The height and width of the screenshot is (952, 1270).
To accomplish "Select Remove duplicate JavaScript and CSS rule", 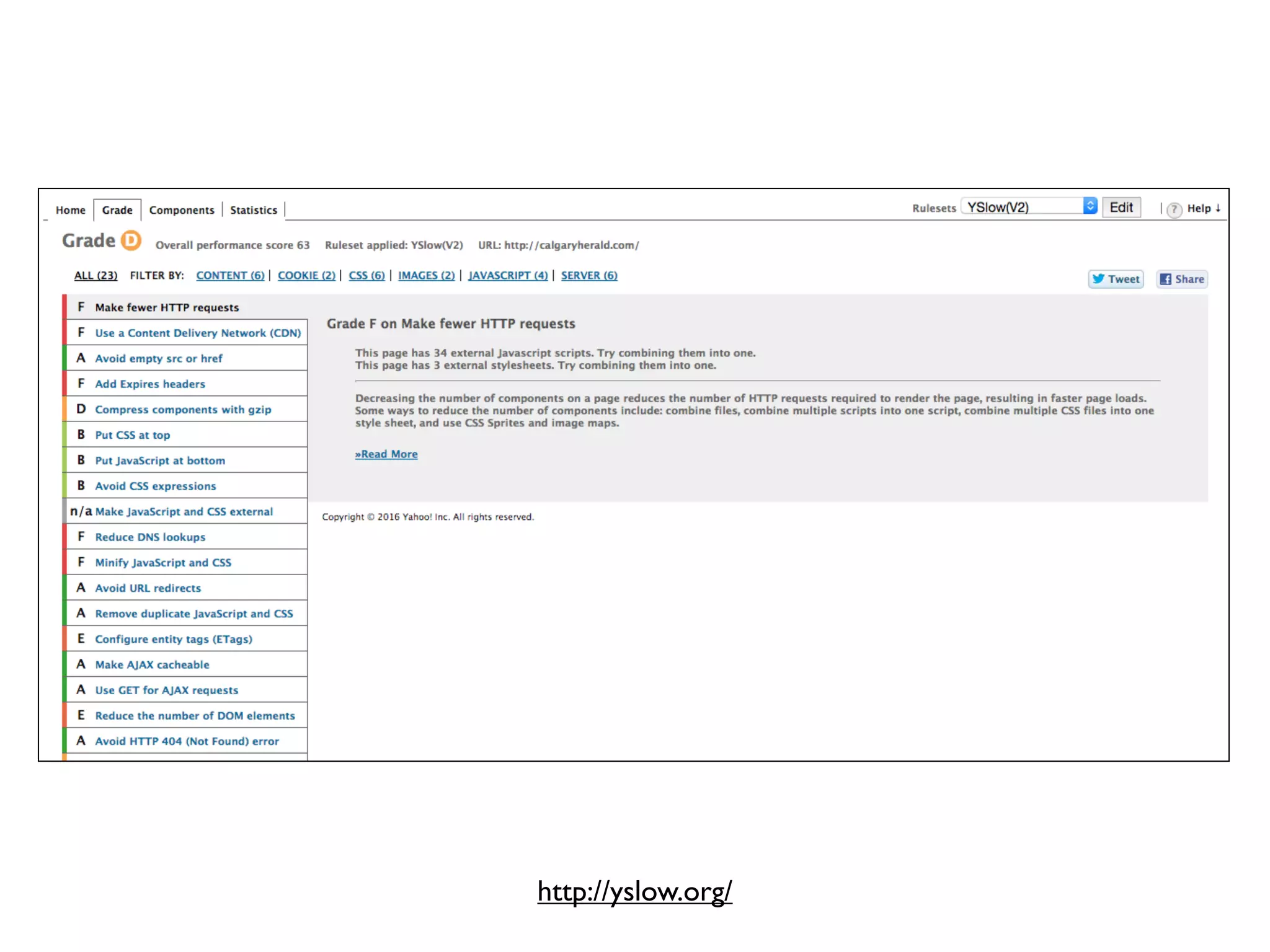I will (x=186, y=614).
